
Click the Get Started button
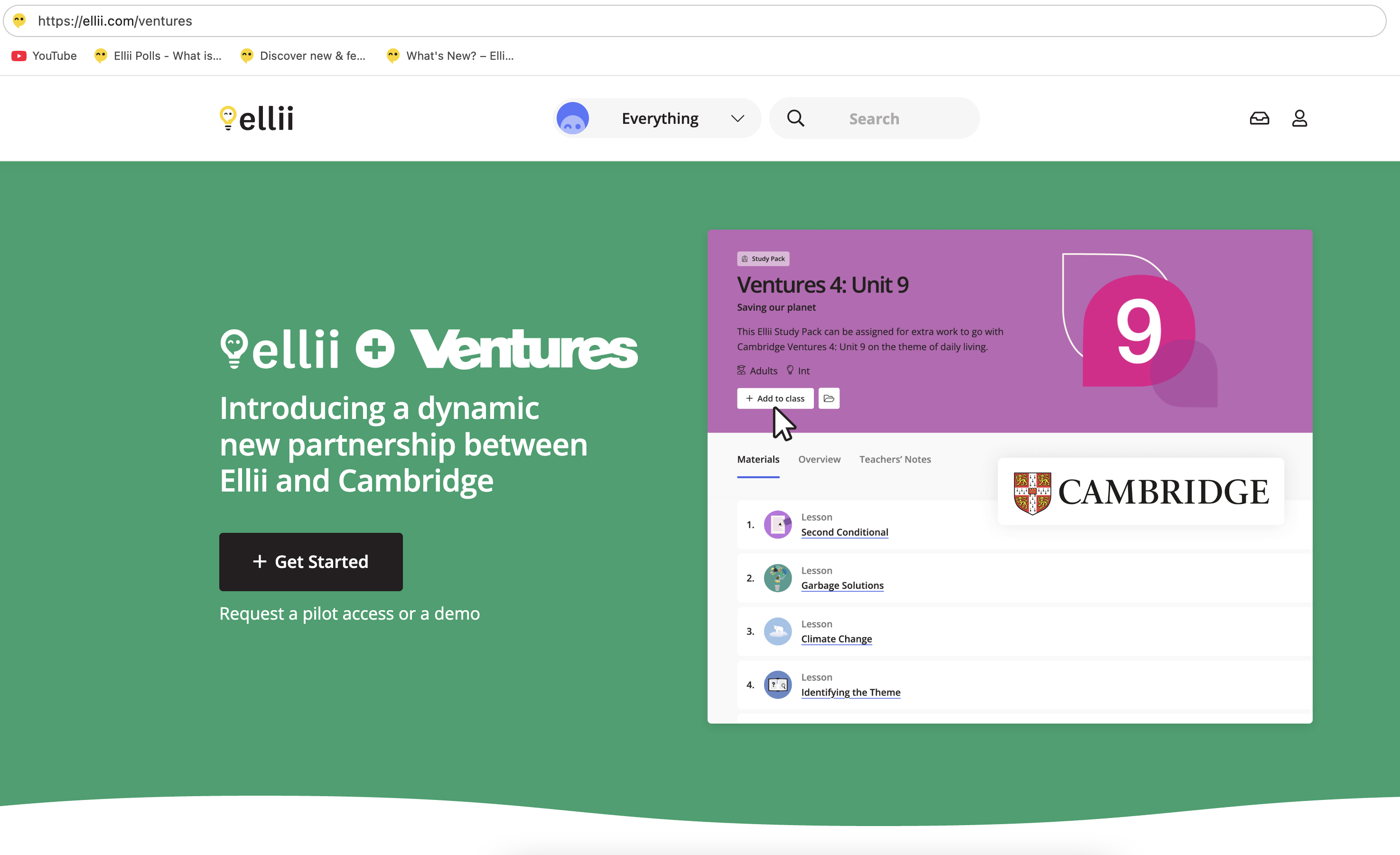(311, 562)
